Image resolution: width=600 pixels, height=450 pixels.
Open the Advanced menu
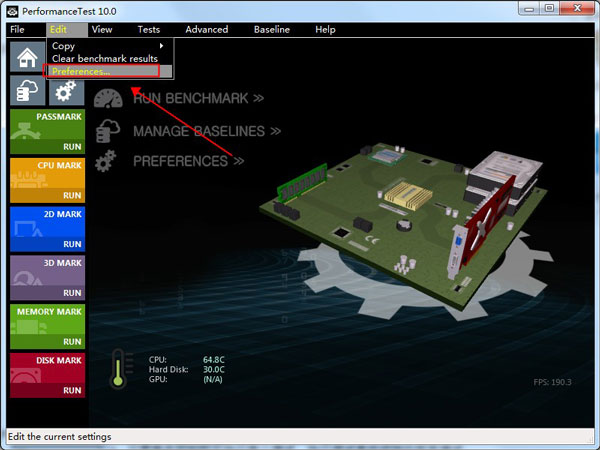pyautogui.click(x=206, y=29)
